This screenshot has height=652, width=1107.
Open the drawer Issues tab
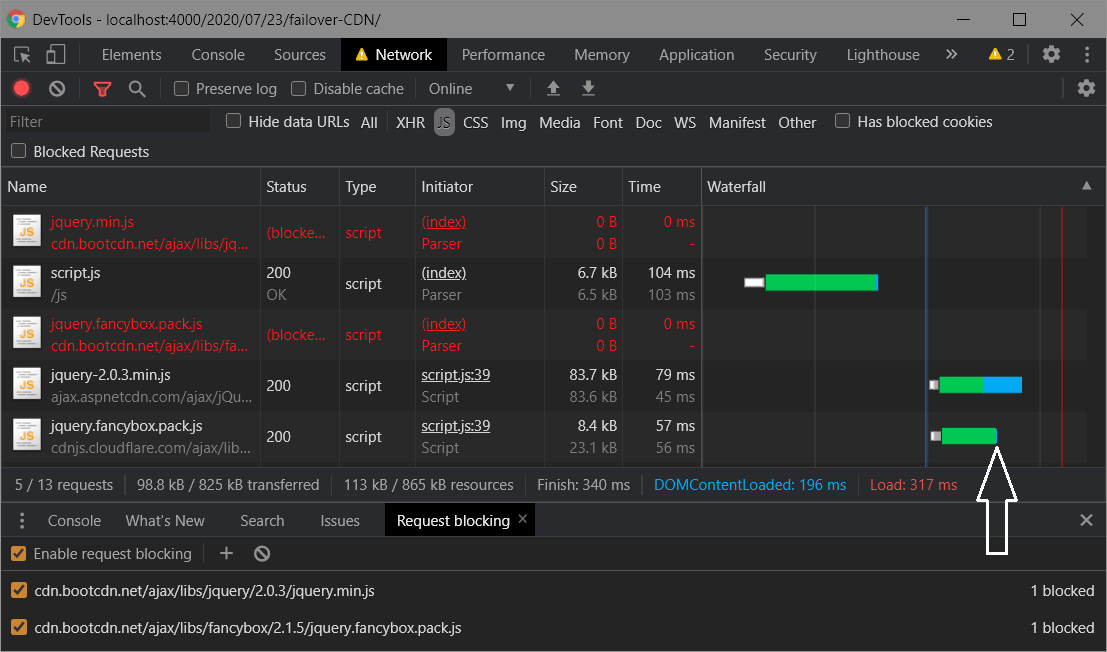[340, 521]
